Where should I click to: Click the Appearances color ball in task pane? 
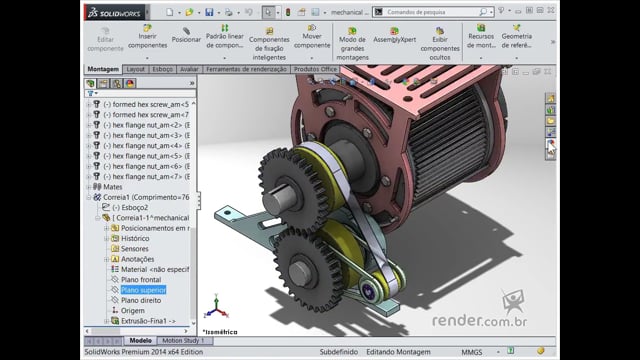point(551,143)
